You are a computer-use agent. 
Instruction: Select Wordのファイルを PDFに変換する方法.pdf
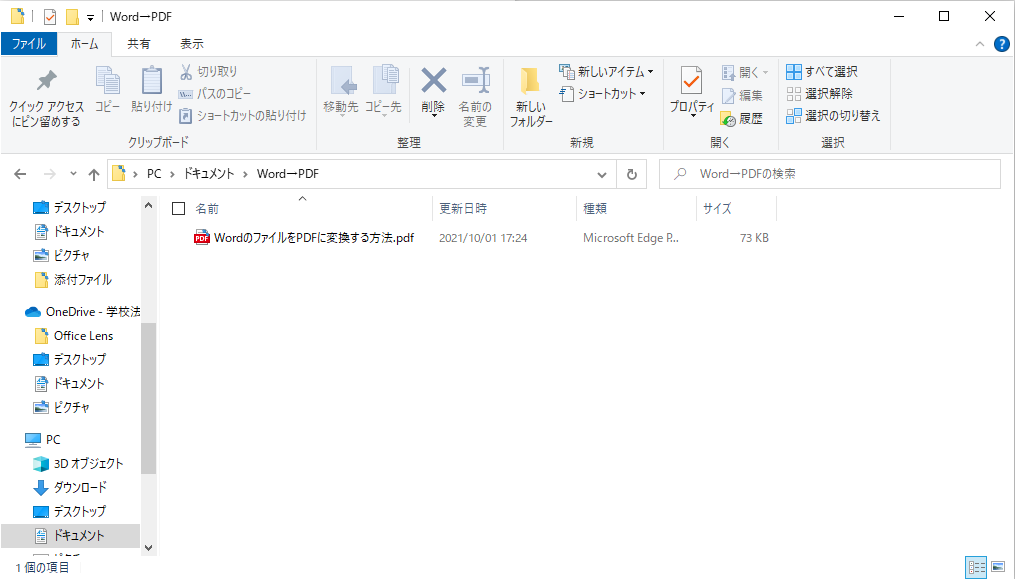314,238
